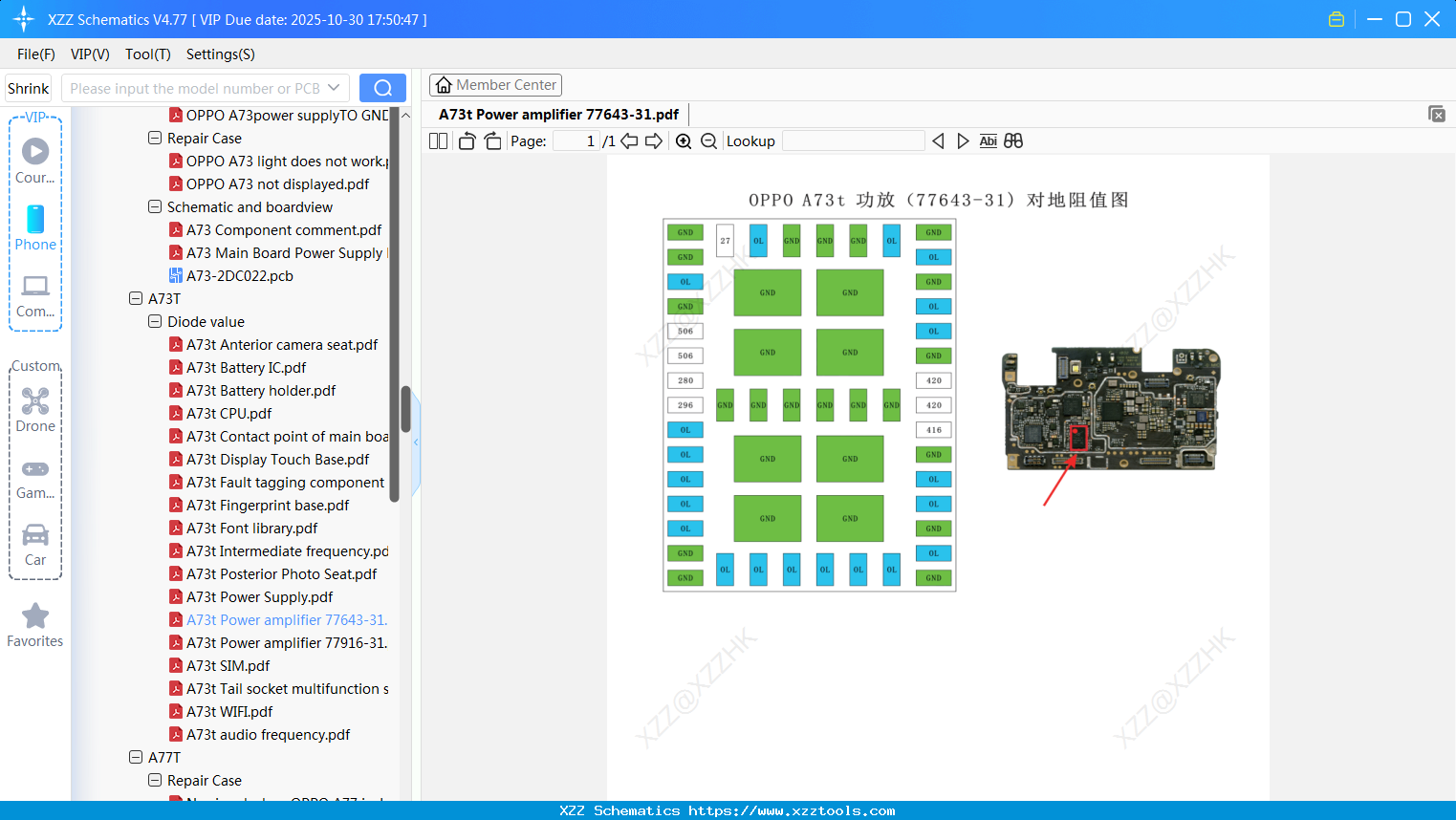Click the search magnifier button
Viewport: 1456px width, 820px height.
pyautogui.click(x=382, y=88)
